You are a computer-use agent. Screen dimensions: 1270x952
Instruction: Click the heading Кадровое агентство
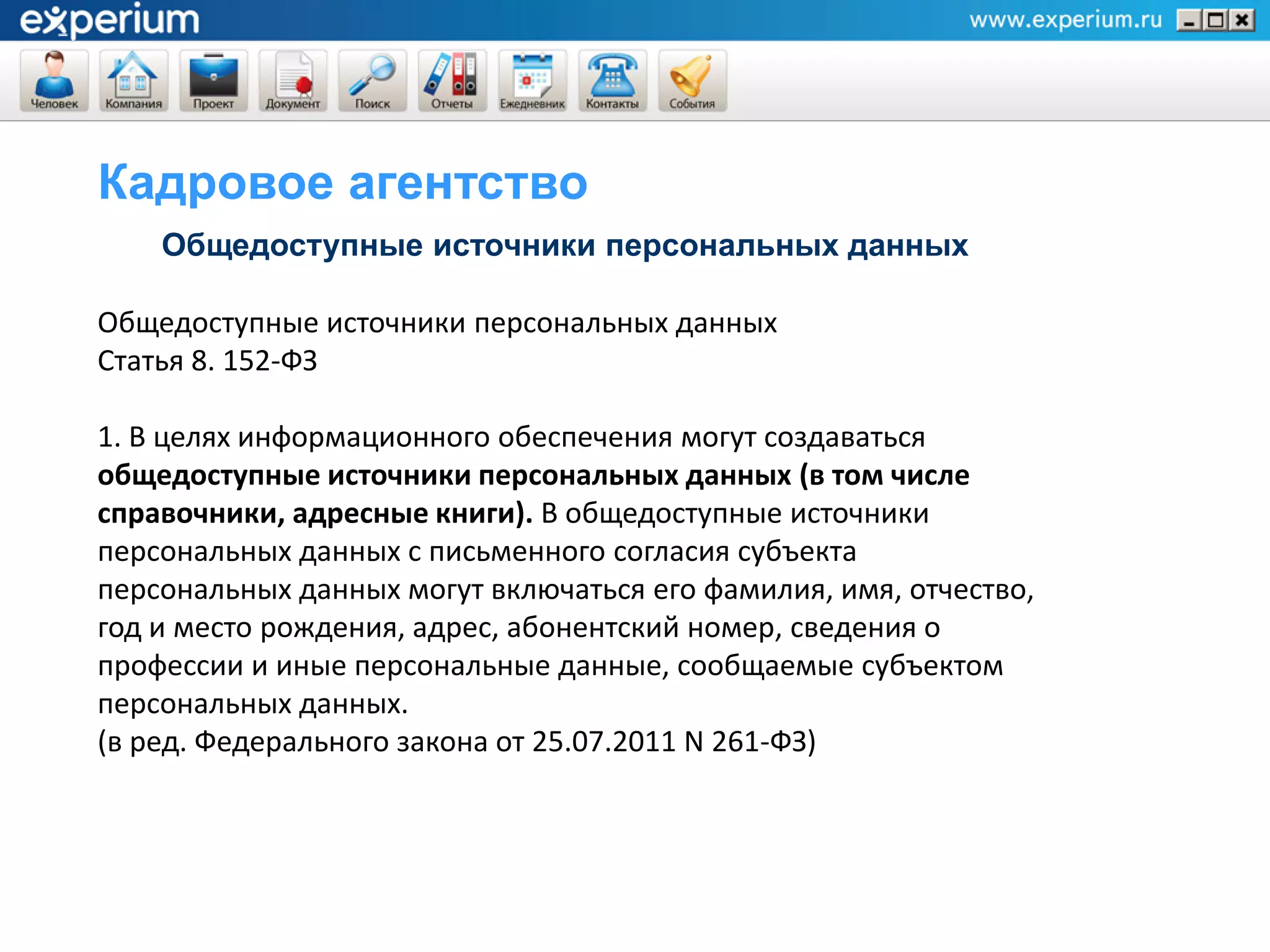coord(343,183)
